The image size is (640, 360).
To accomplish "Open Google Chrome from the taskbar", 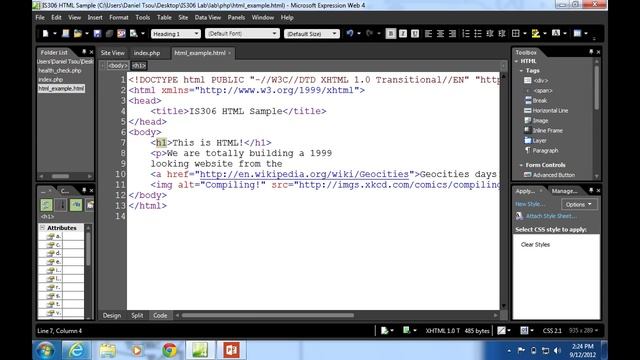I will point(169,350).
